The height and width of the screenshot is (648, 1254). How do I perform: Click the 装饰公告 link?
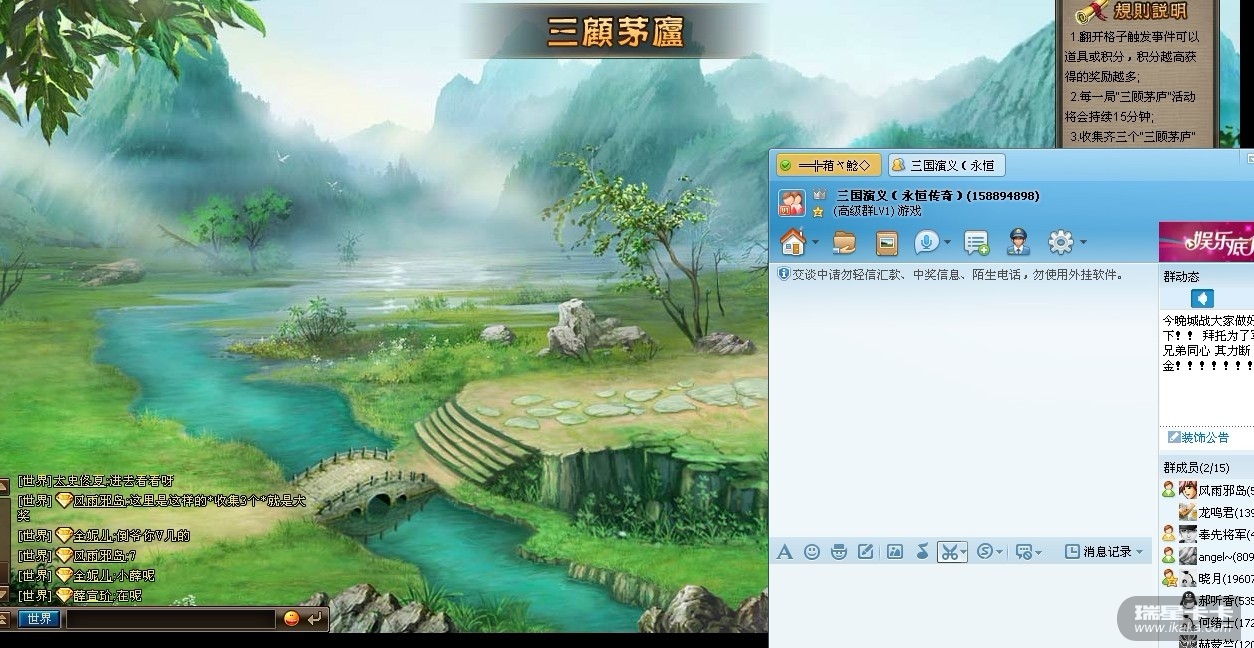pyautogui.click(x=1198, y=437)
